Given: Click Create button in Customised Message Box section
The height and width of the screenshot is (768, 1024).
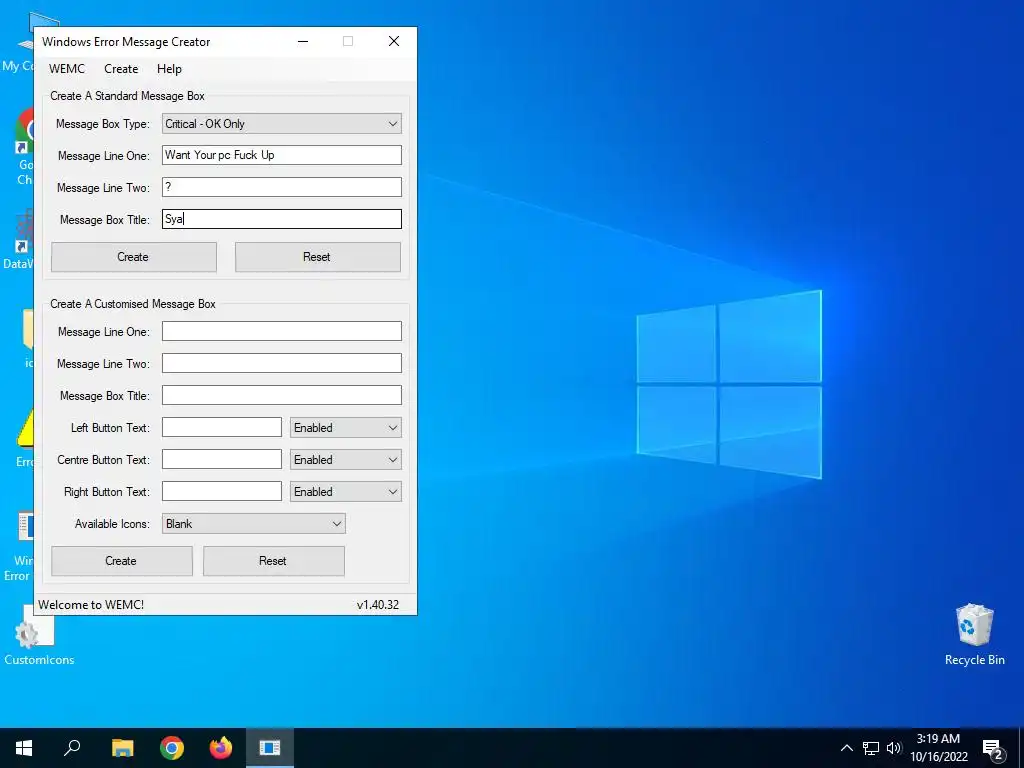Looking at the screenshot, I should 121,561.
